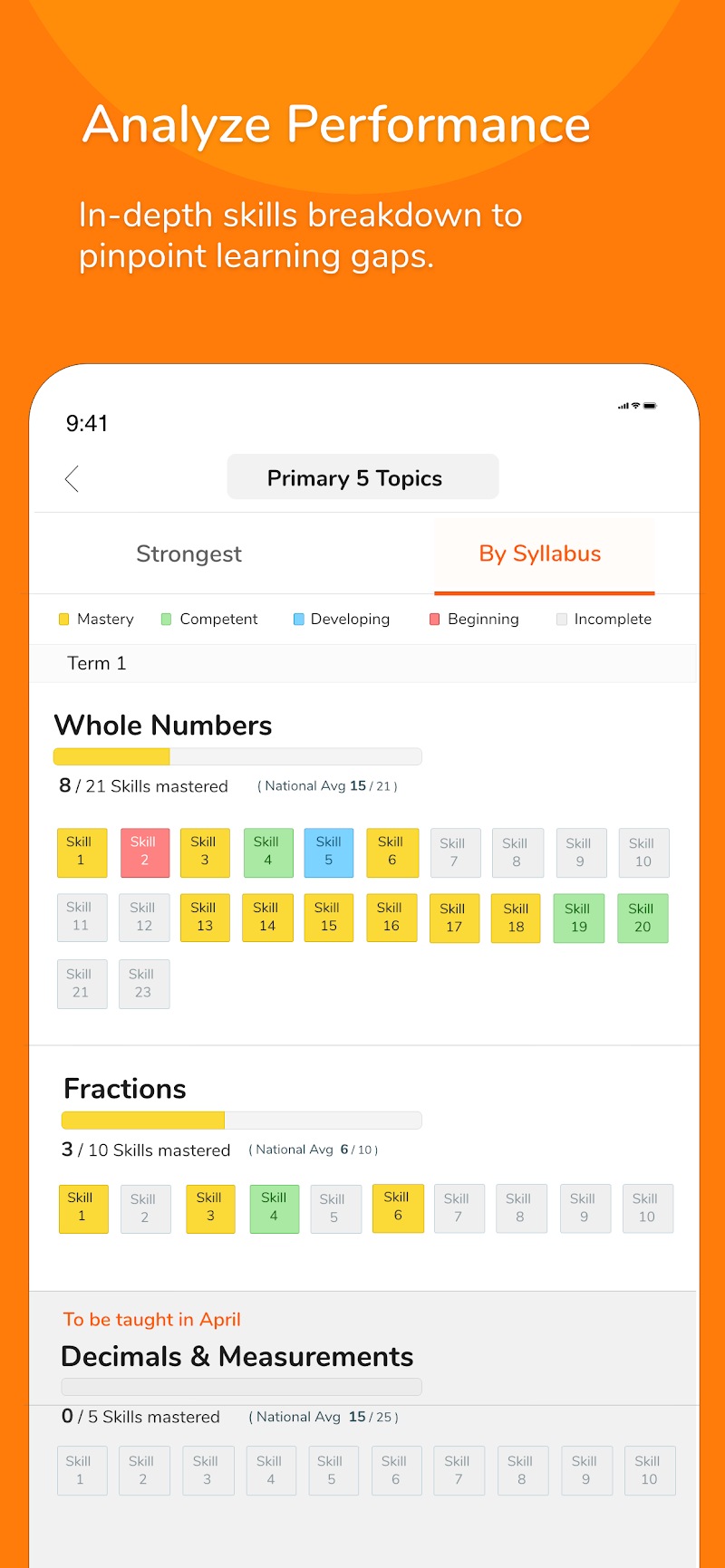
Task: Click the Whole Numbers progress bar
Action: coord(237,756)
